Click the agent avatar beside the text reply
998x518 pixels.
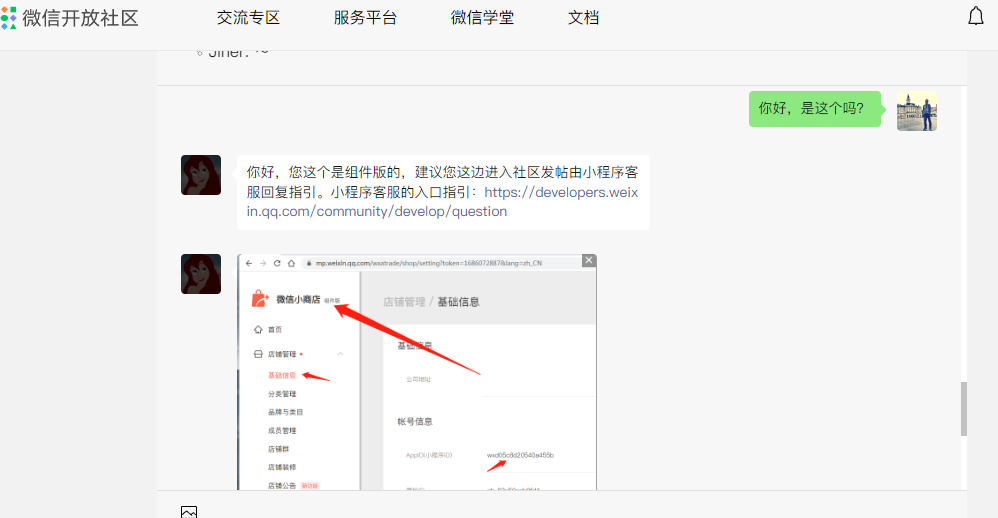(201, 175)
